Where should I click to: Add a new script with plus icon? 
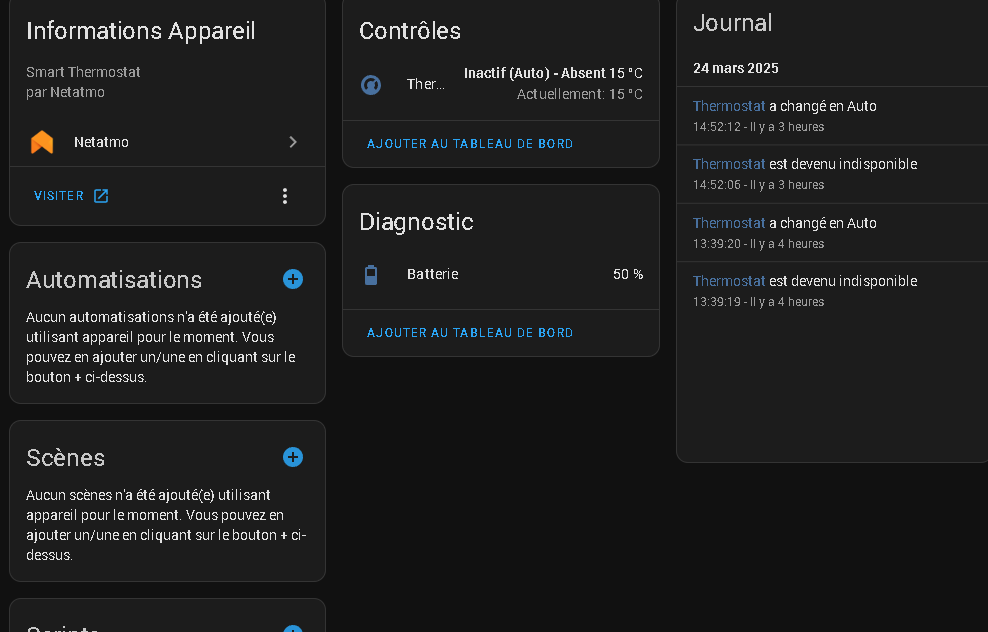(x=293, y=627)
